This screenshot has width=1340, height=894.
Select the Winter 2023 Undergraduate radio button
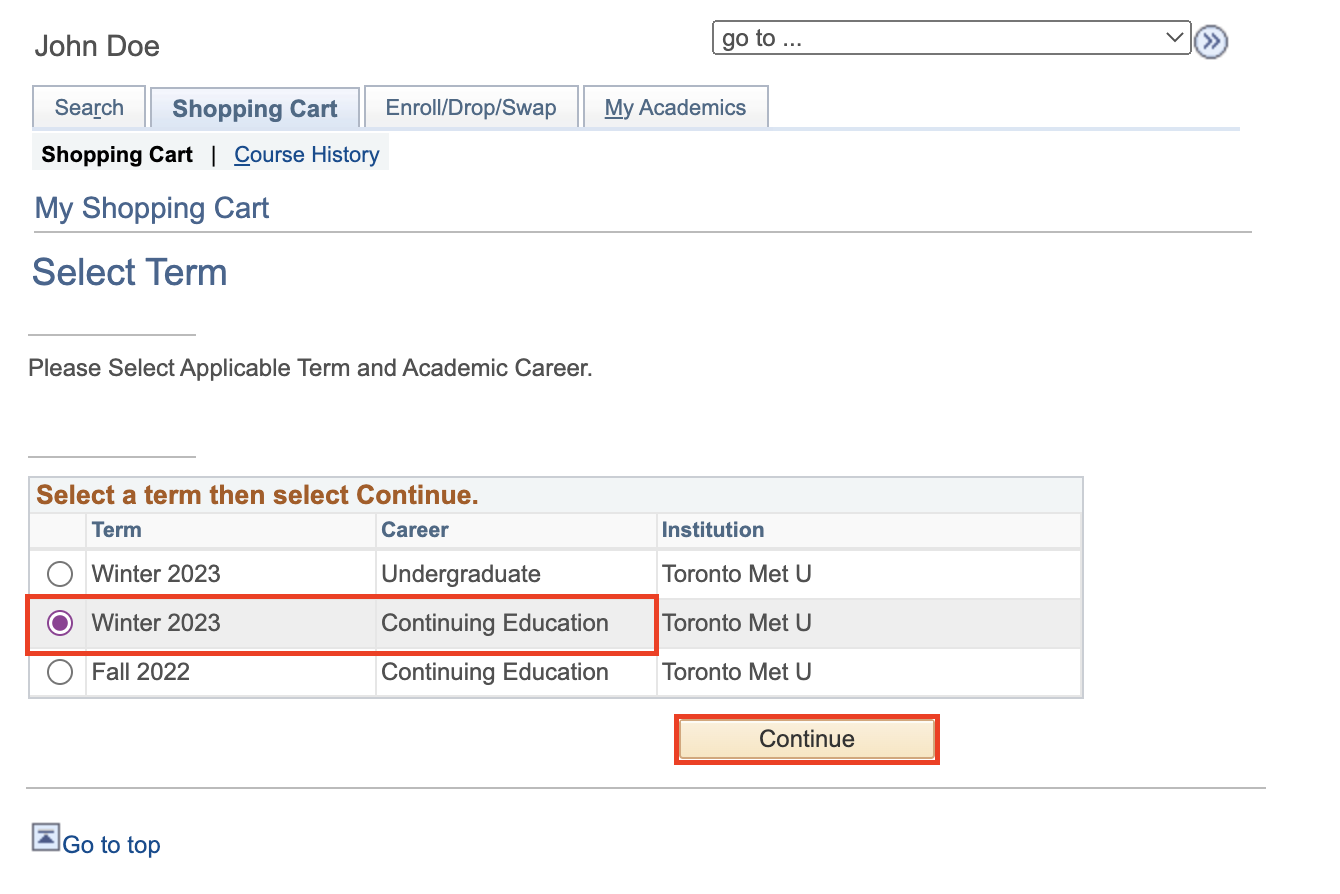(60, 574)
